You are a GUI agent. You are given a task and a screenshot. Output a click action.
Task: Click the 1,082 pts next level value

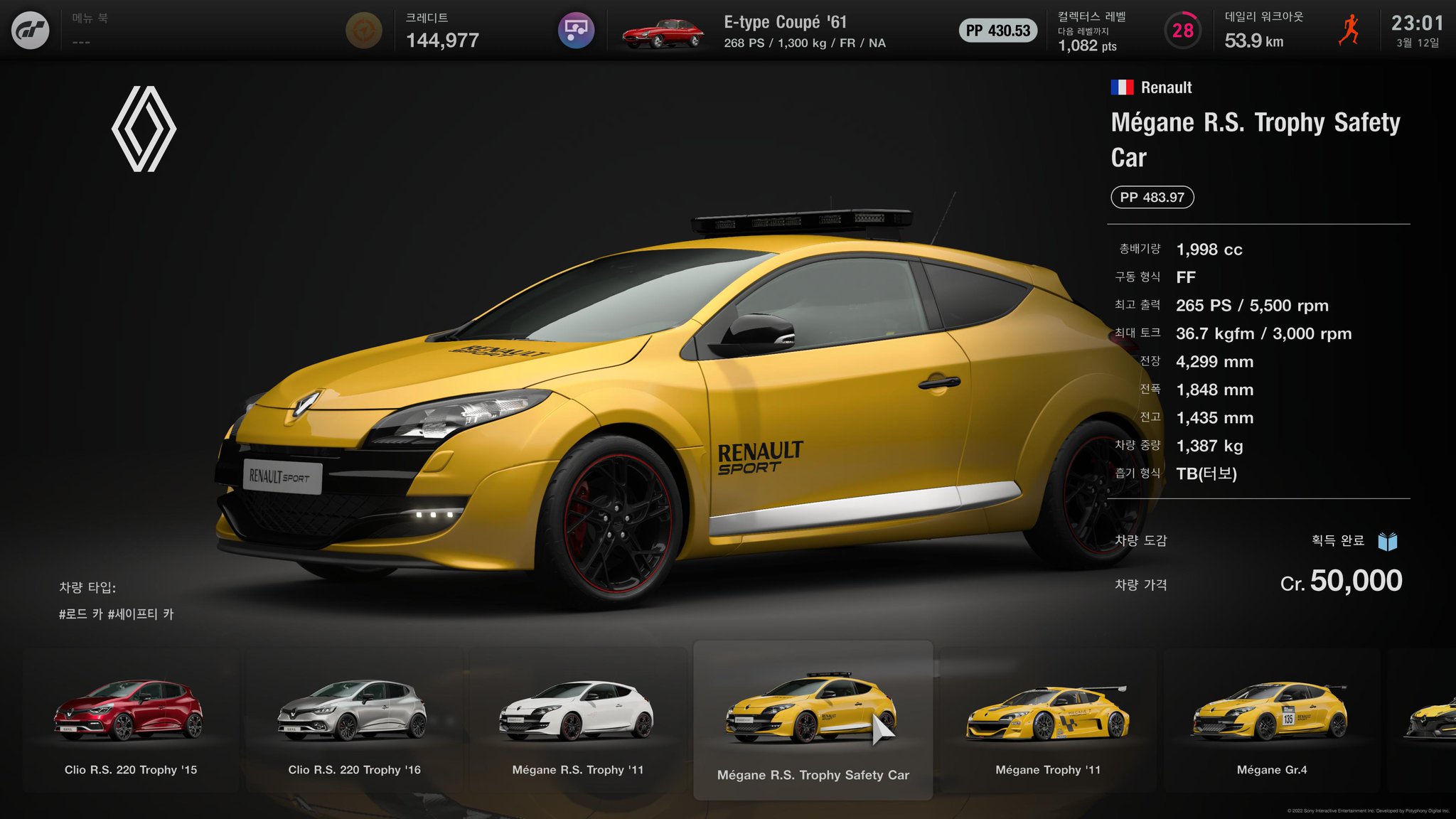(1087, 45)
